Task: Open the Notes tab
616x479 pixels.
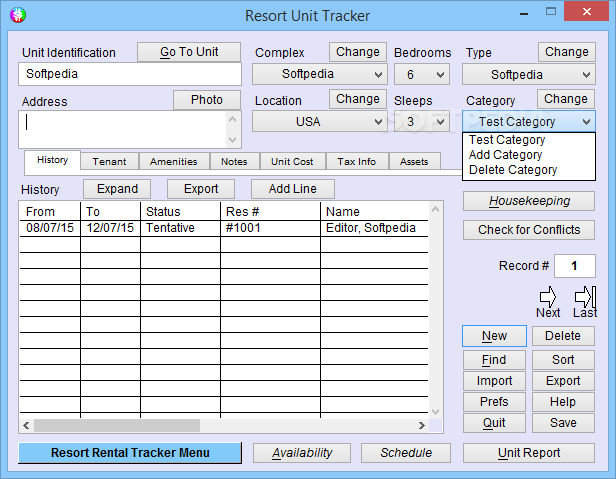Action: pyautogui.click(x=234, y=162)
